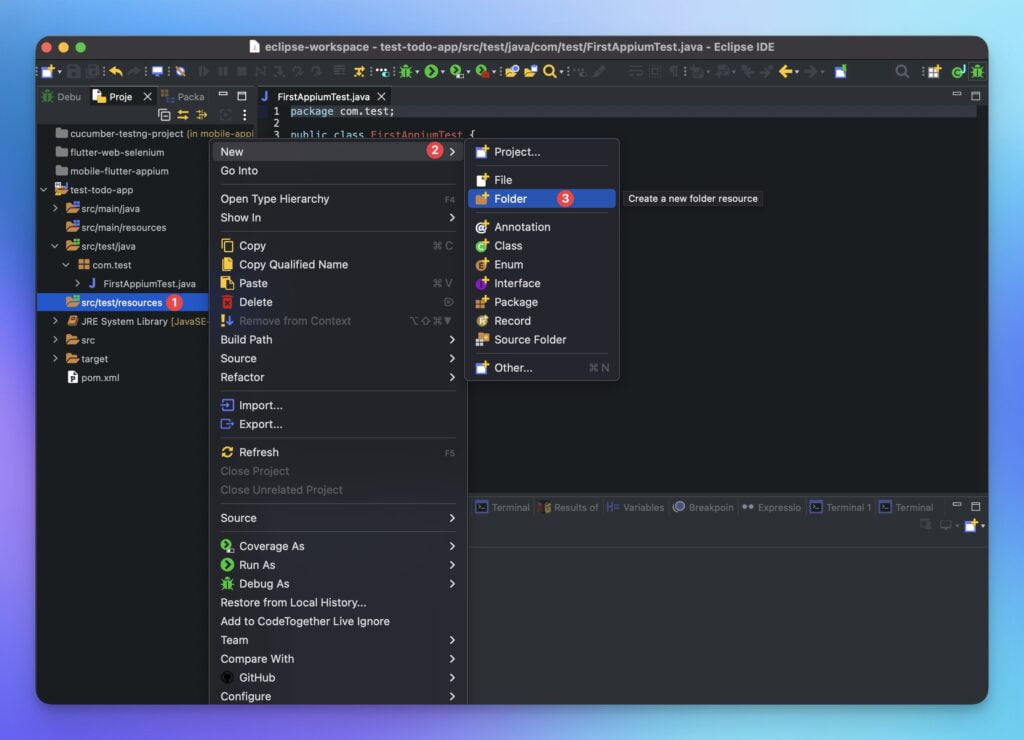Choose Class in the New submenu
1024x740 pixels.
pos(542,246)
